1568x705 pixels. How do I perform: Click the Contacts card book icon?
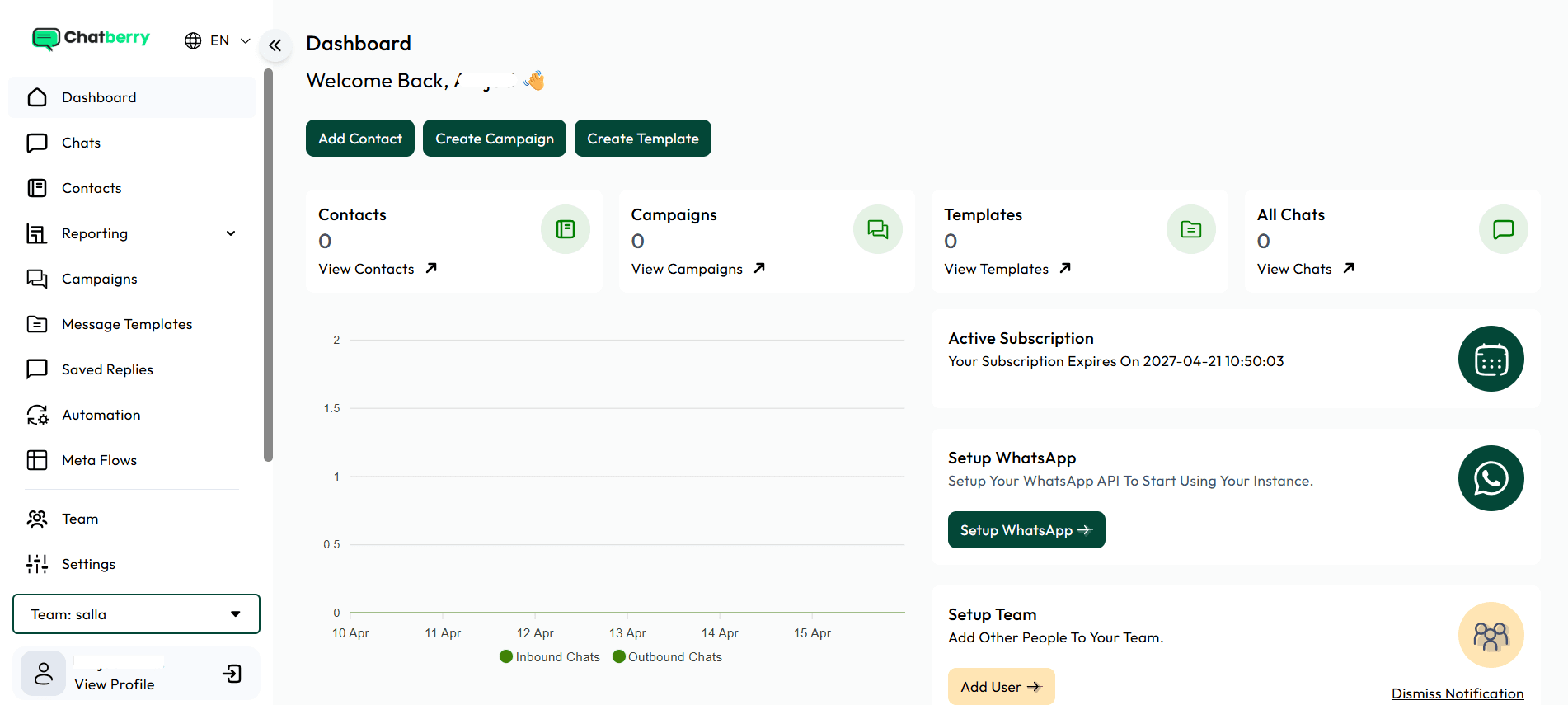pyautogui.click(x=565, y=229)
